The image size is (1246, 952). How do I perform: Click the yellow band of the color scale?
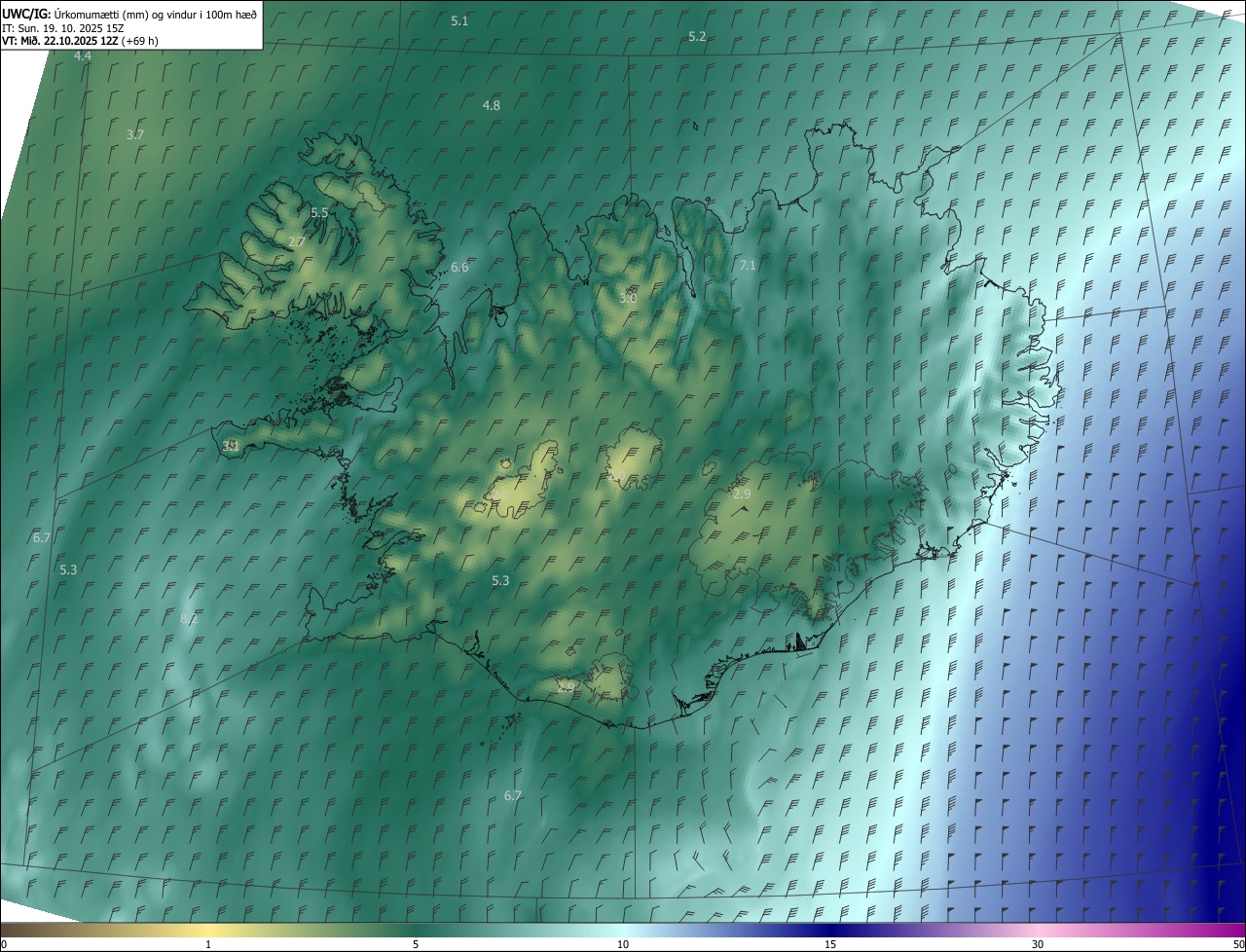[209, 930]
